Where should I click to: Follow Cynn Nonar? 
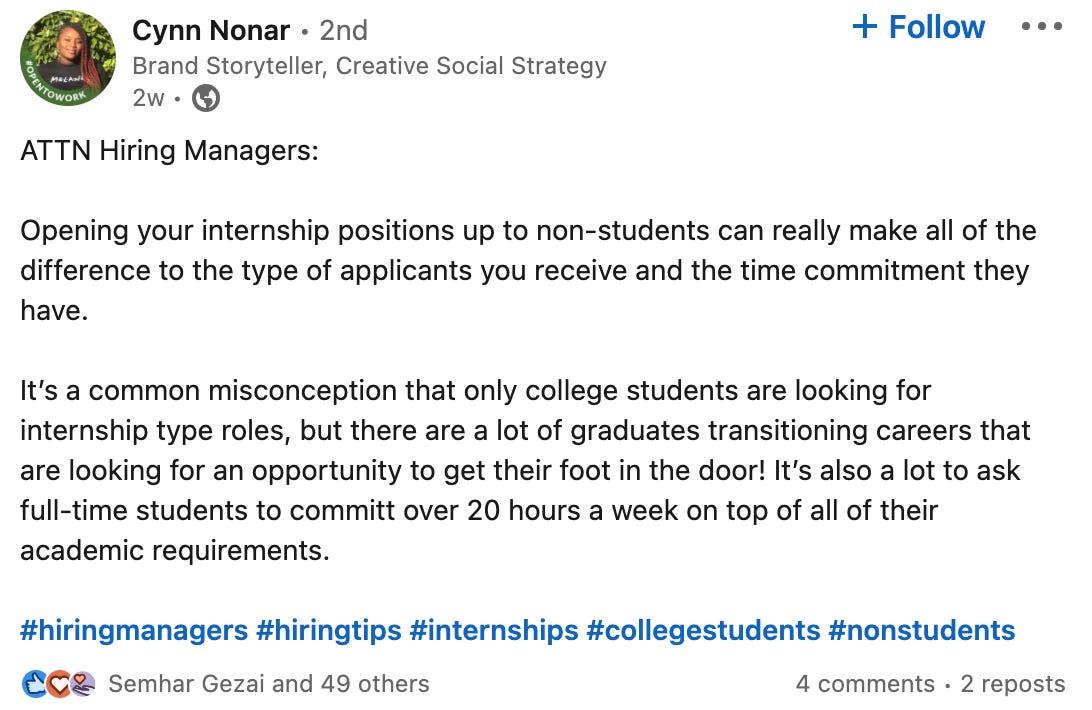pos(919,27)
